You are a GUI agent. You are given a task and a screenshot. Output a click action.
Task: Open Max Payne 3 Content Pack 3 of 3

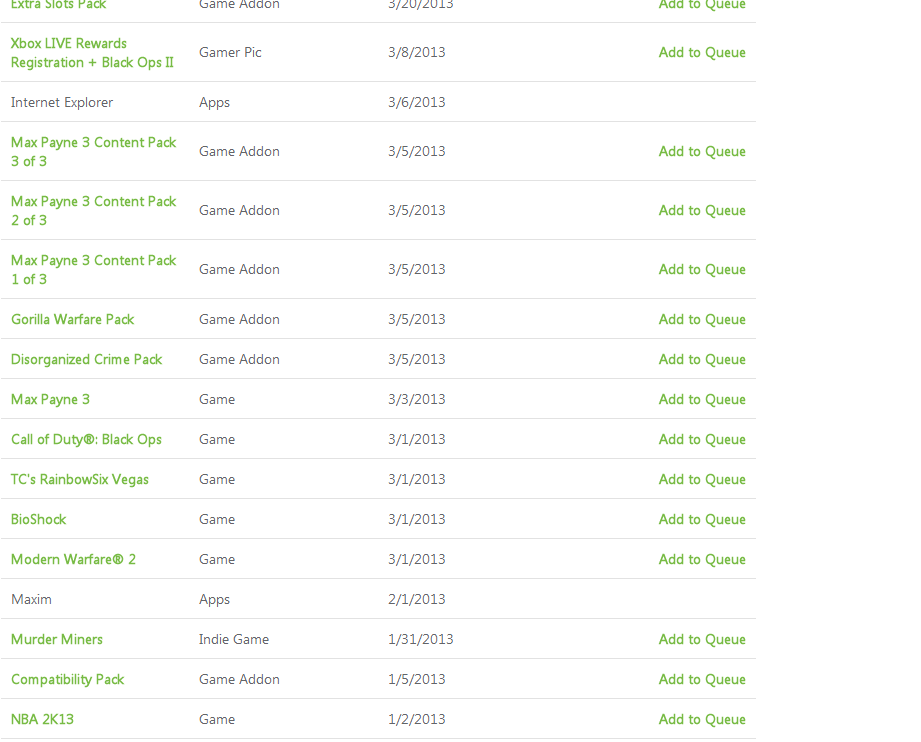(x=93, y=152)
